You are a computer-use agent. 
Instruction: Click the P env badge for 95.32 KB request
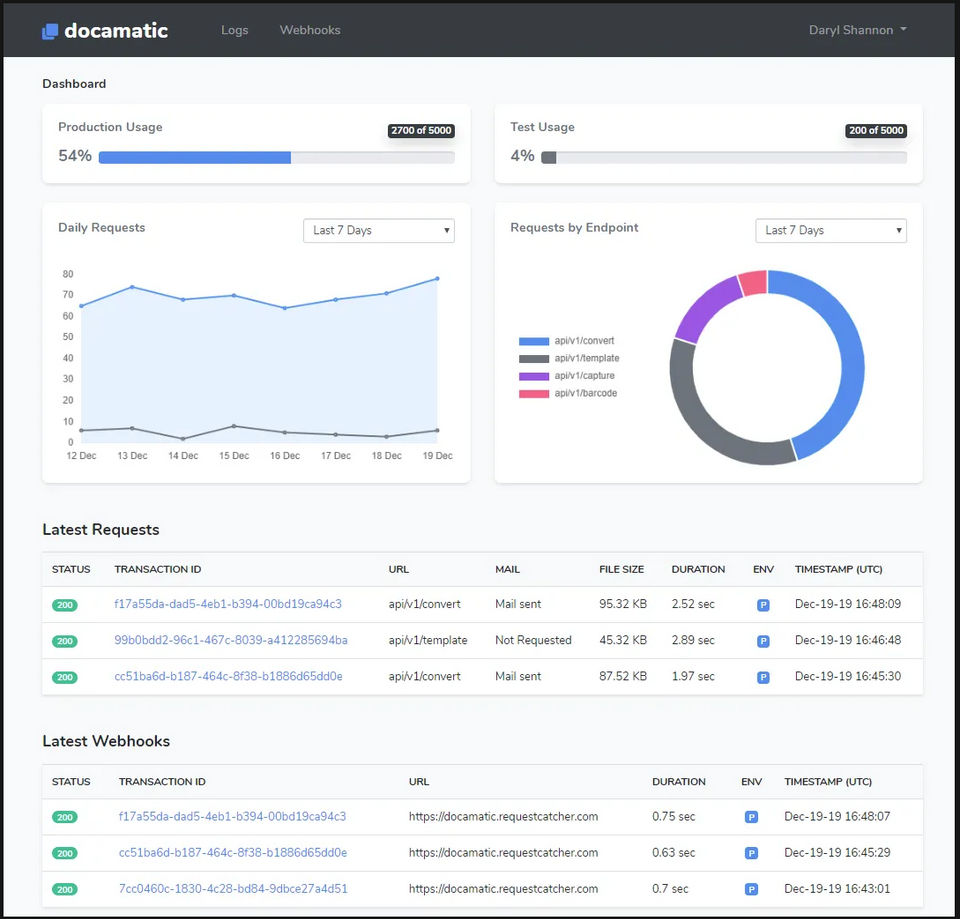click(763, 605)
